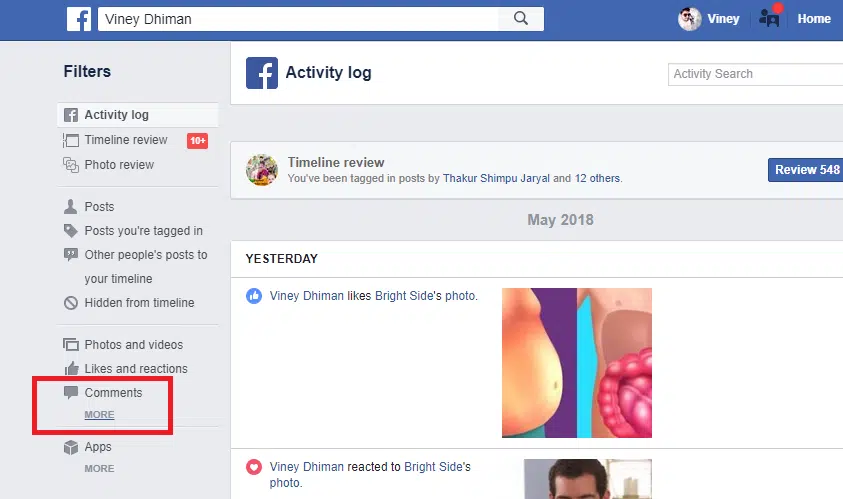Select Posts you're tagged in filter

click(x=144, y=231)
